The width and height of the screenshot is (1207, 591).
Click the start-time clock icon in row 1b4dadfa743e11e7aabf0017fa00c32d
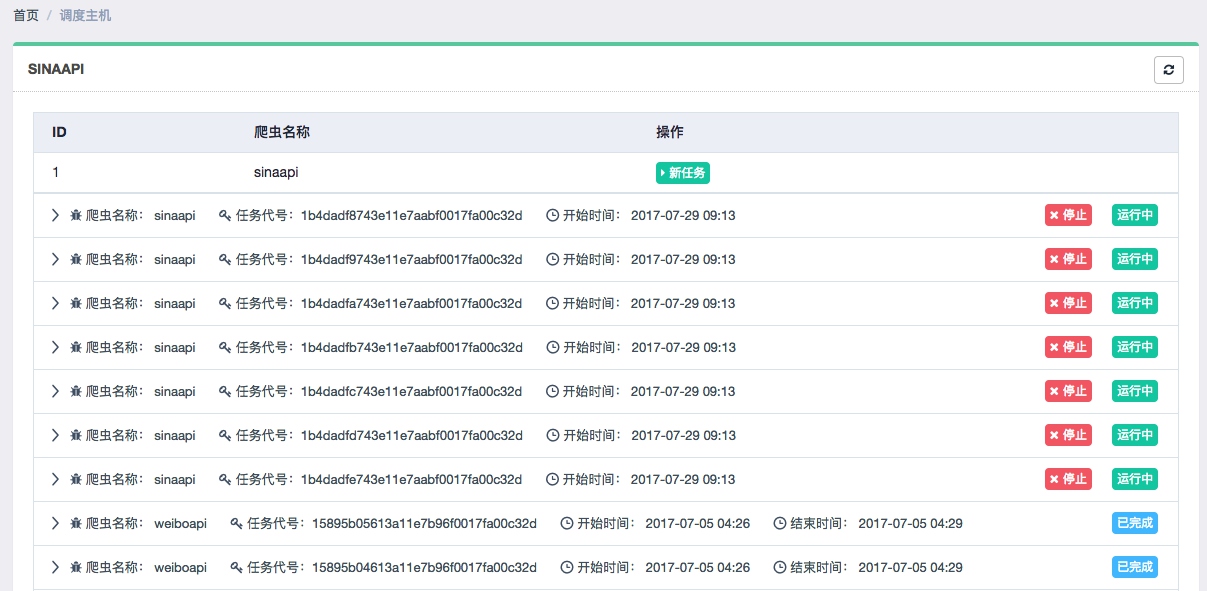pos(552,303)
